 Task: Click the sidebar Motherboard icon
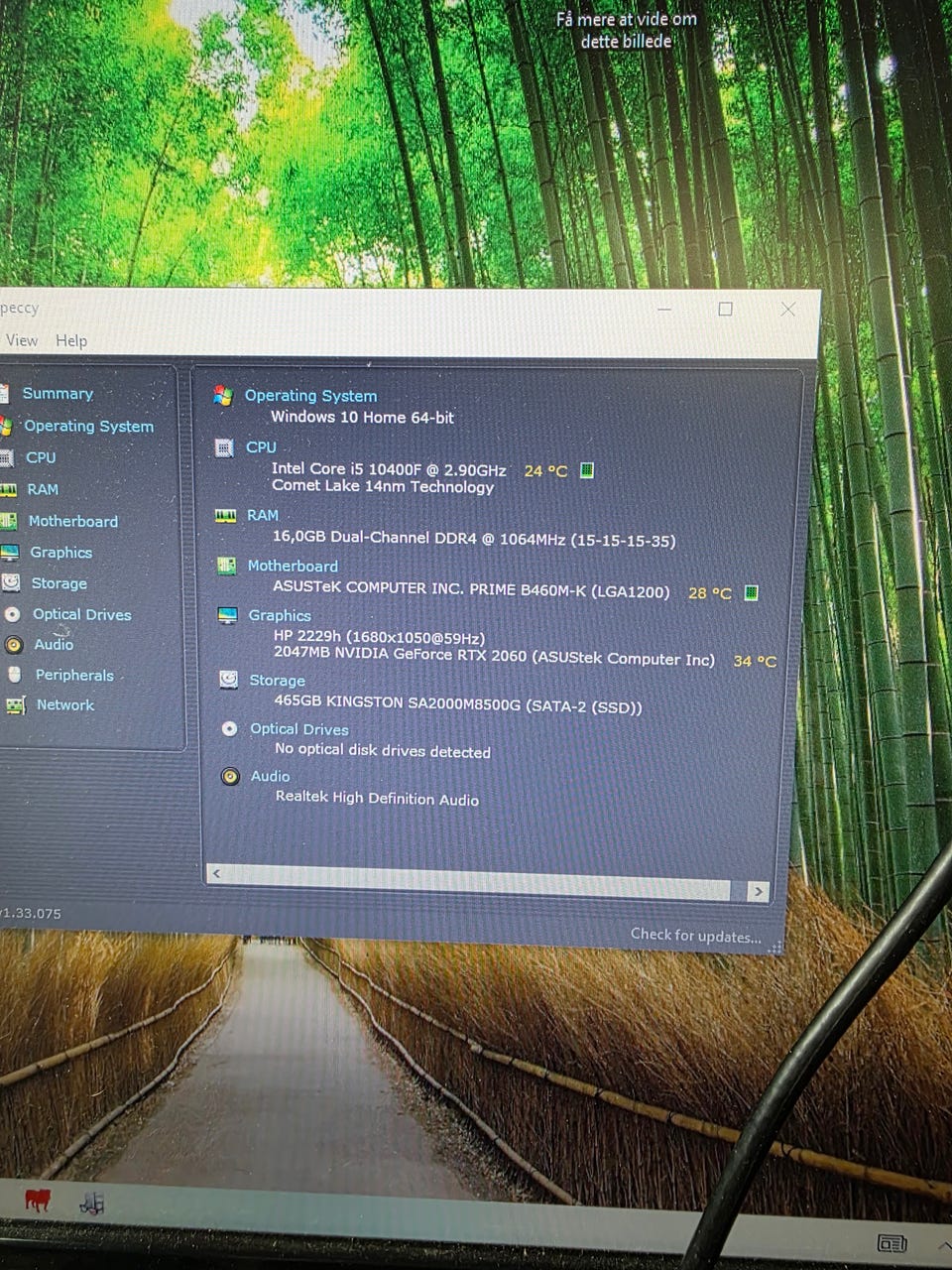8,521
